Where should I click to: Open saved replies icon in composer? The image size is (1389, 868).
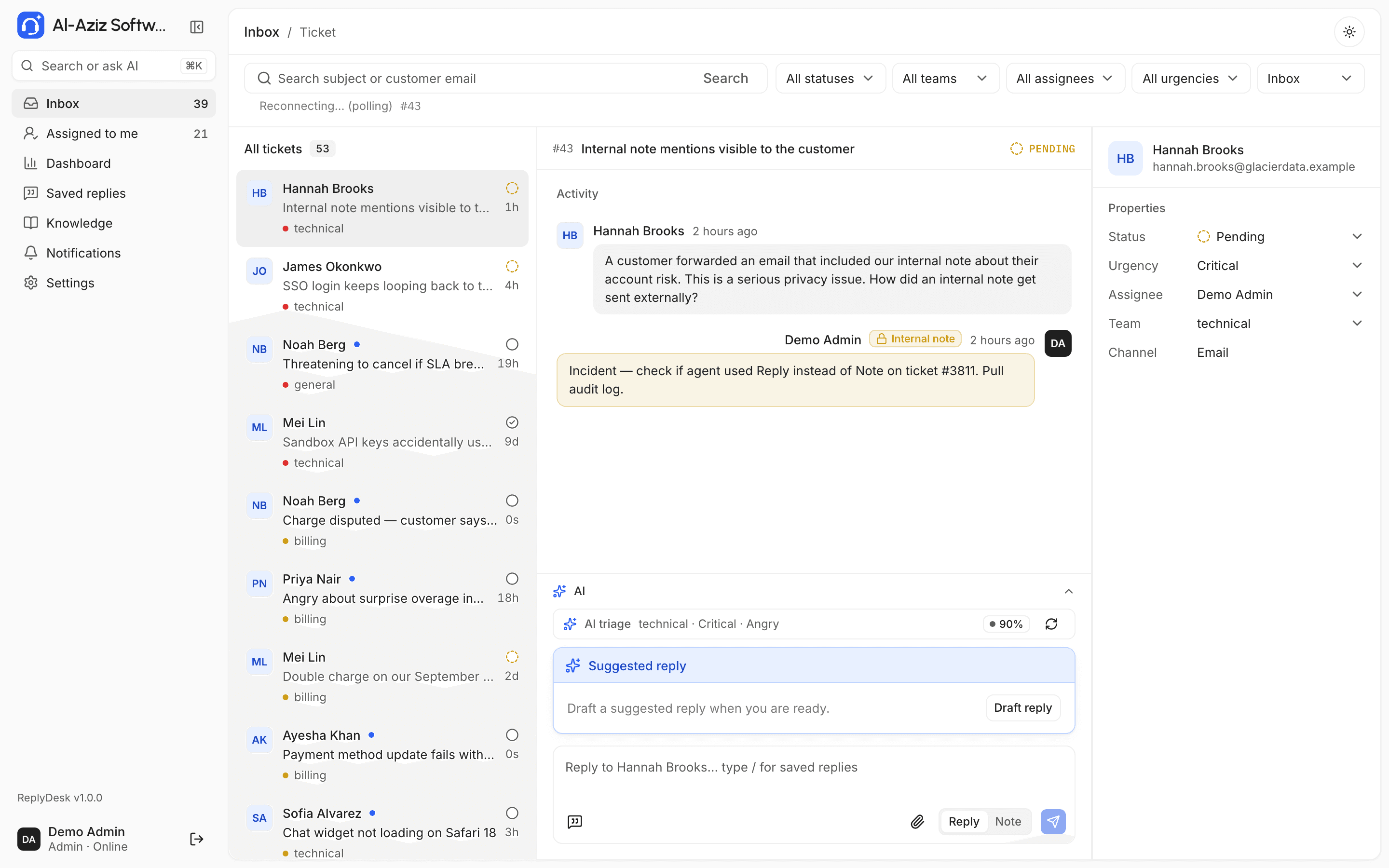574,822
